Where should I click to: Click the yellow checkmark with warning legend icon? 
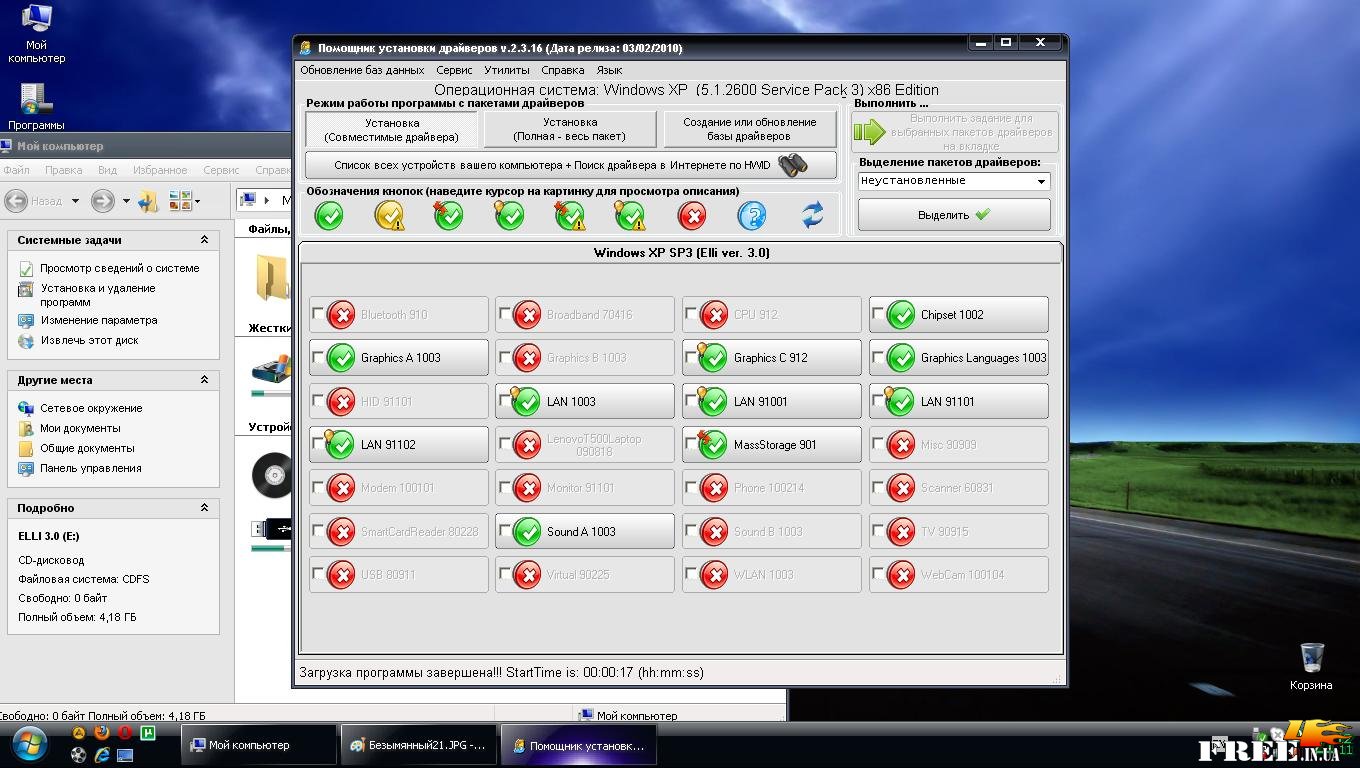[x=389, y=215]
